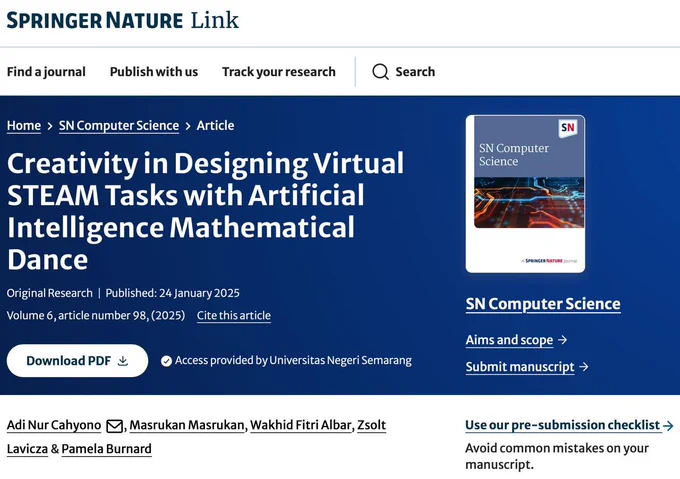Click the arrow icon next to Aims and scope

562,340
